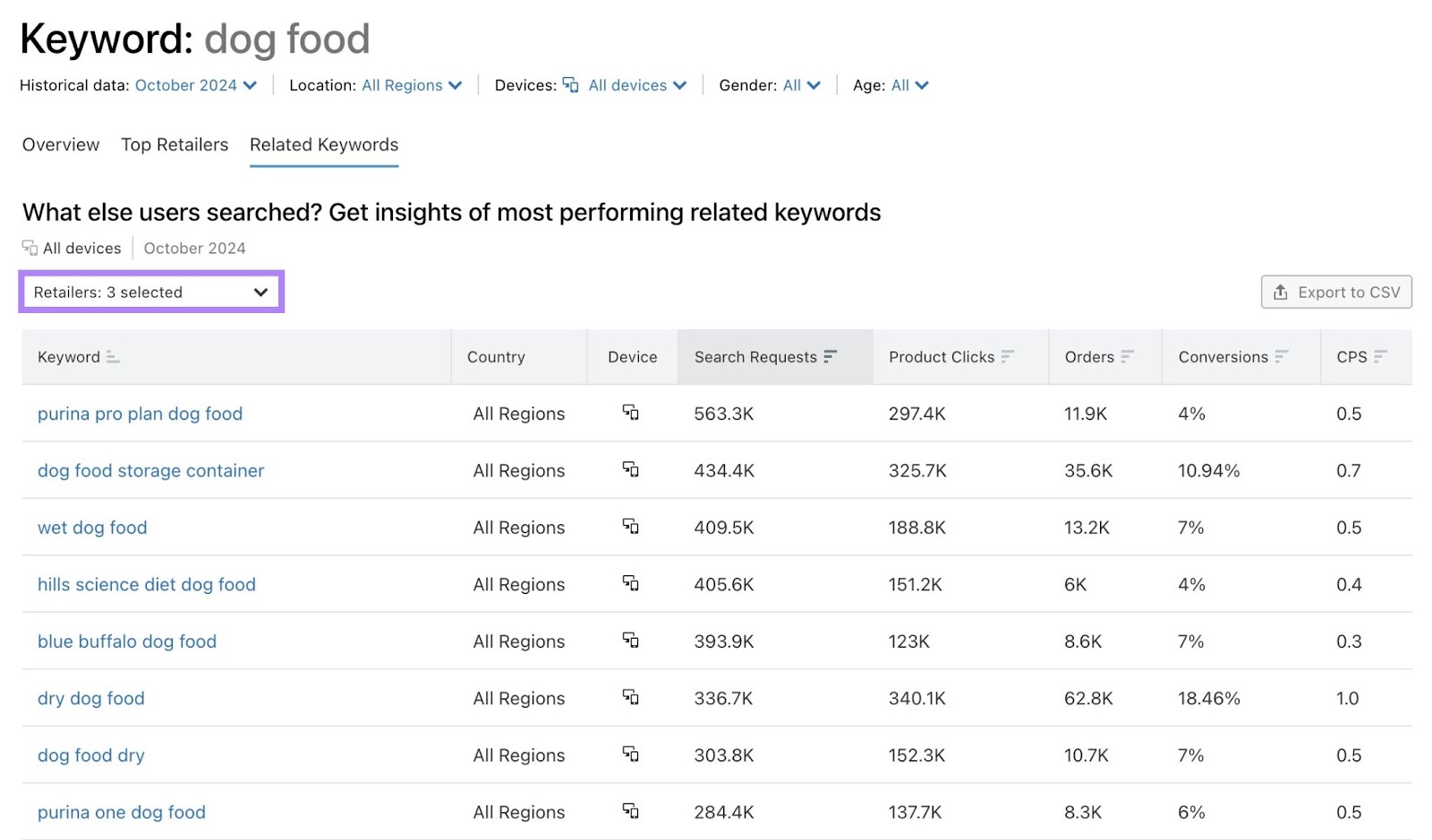Switch to the Overview tab
Image resolution: width=1432 pixels, height=840 pixels.
(x=60, y=144)
